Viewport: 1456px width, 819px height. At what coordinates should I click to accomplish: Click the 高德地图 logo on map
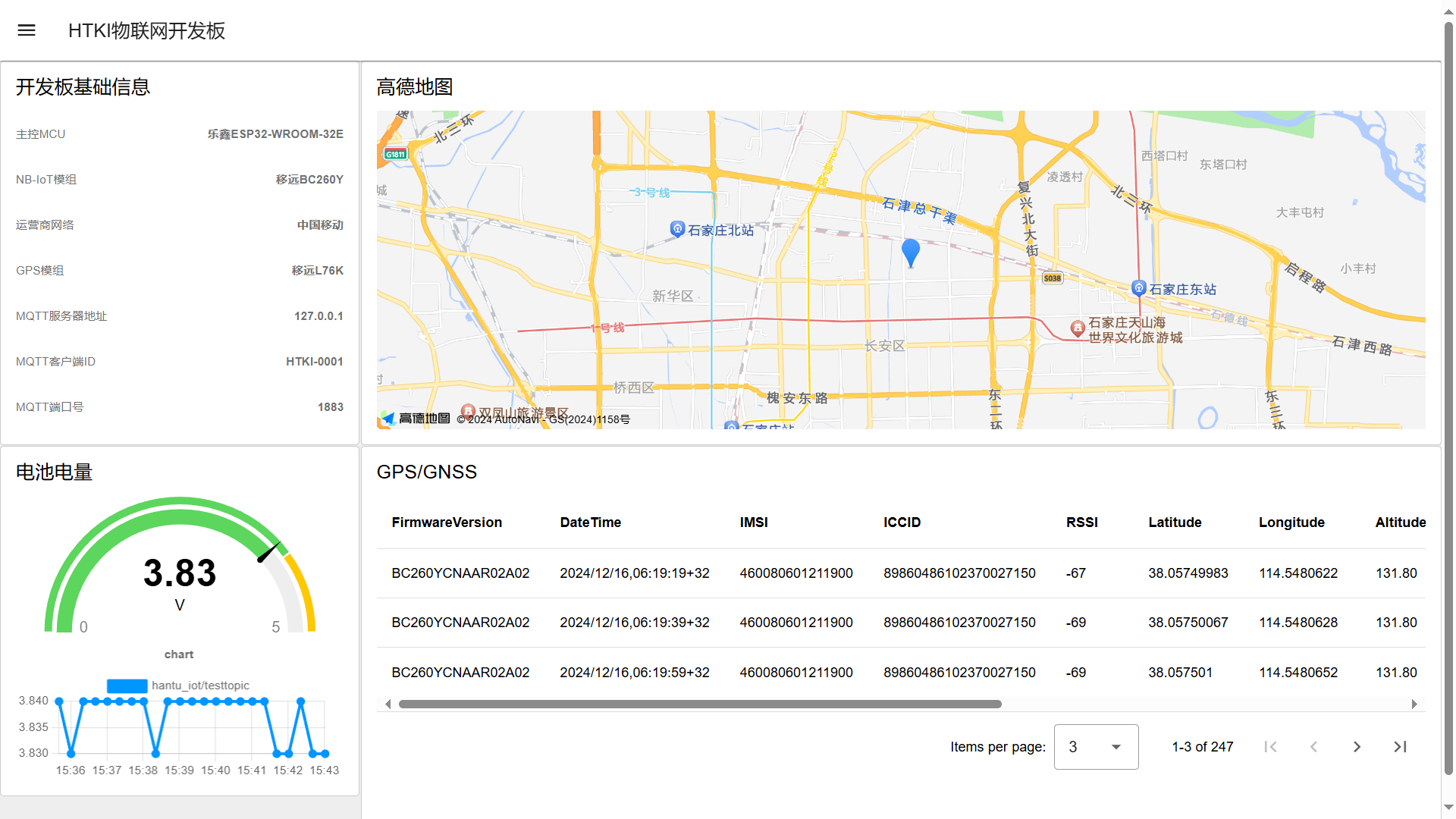click(x=416, y=419)
